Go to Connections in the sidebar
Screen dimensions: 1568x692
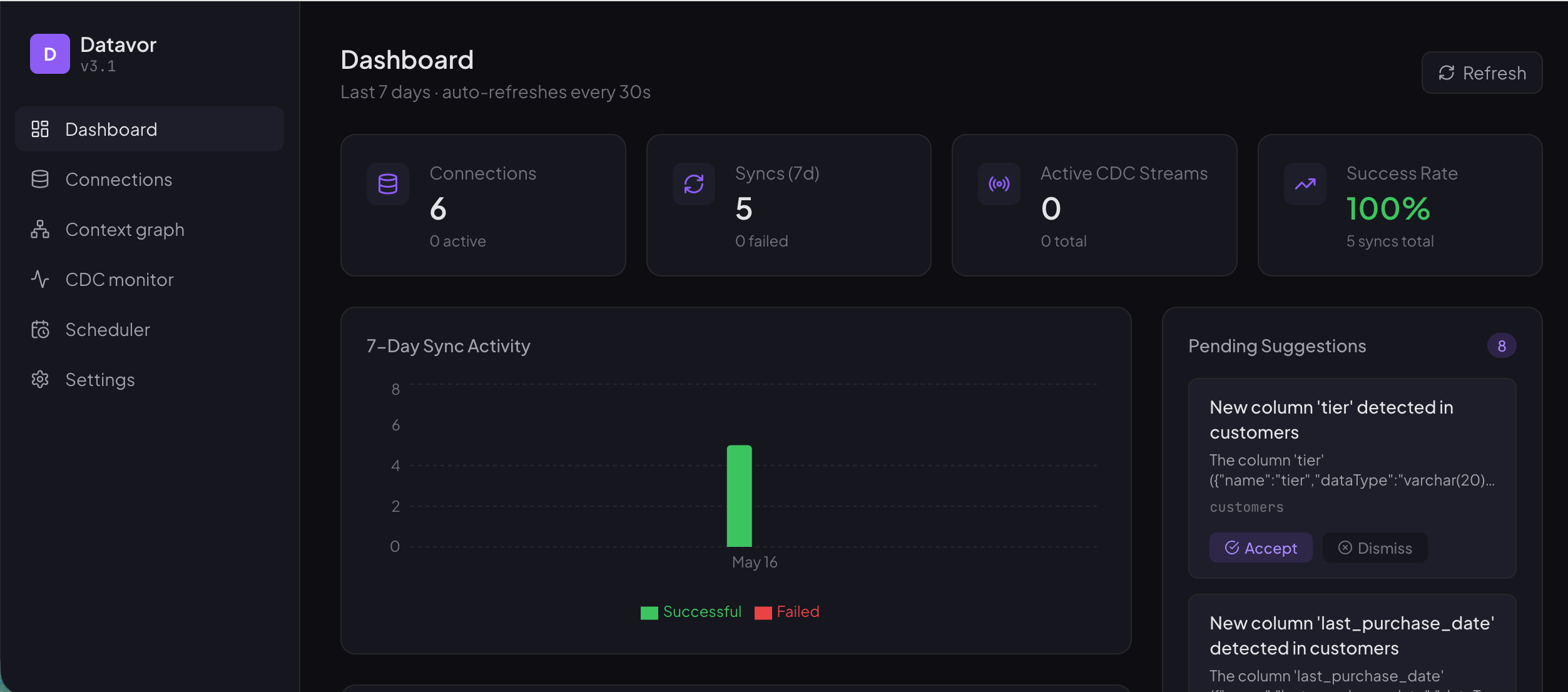point(150,179)
